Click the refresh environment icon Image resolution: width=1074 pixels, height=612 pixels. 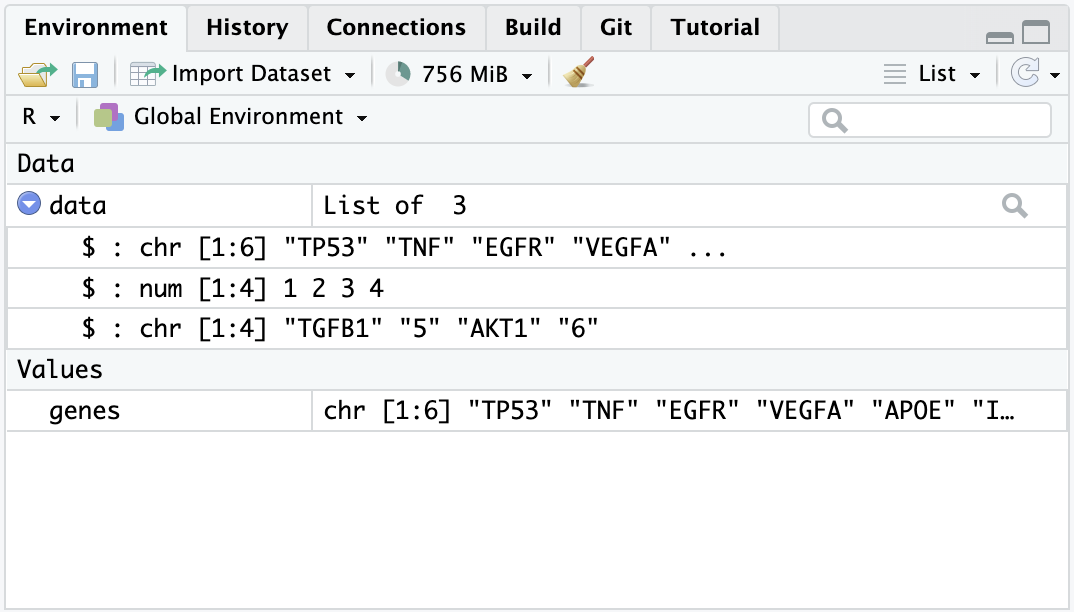click(x=1025, y=74)
